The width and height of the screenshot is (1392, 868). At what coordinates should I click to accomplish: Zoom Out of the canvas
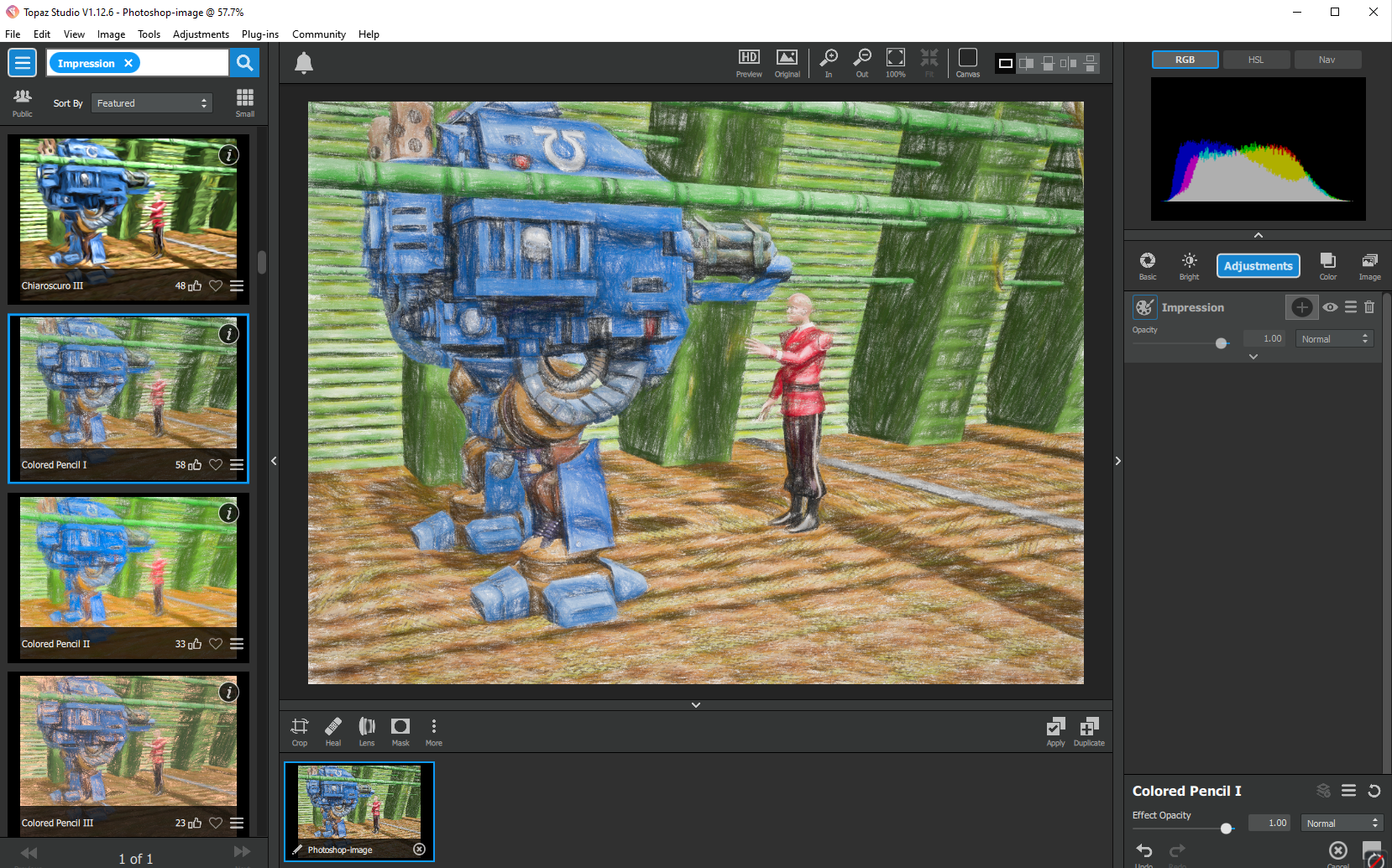click(862, 63)
